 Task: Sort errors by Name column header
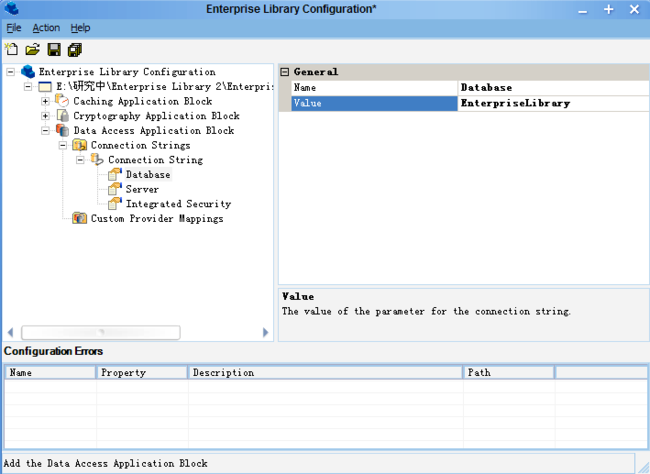[x=50, y=372]
